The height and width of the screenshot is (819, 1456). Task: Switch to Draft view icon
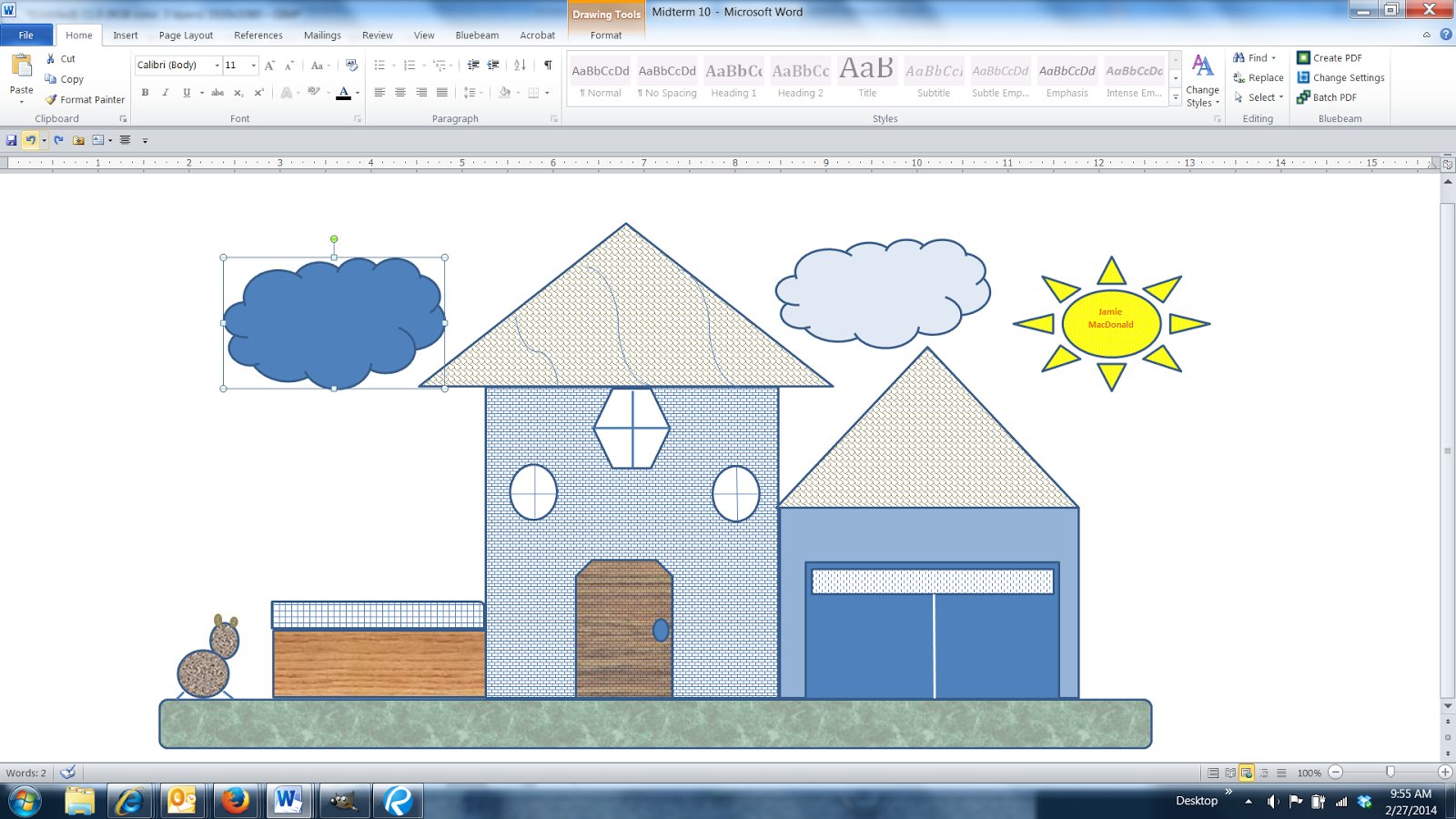(x=1281, y=773)
